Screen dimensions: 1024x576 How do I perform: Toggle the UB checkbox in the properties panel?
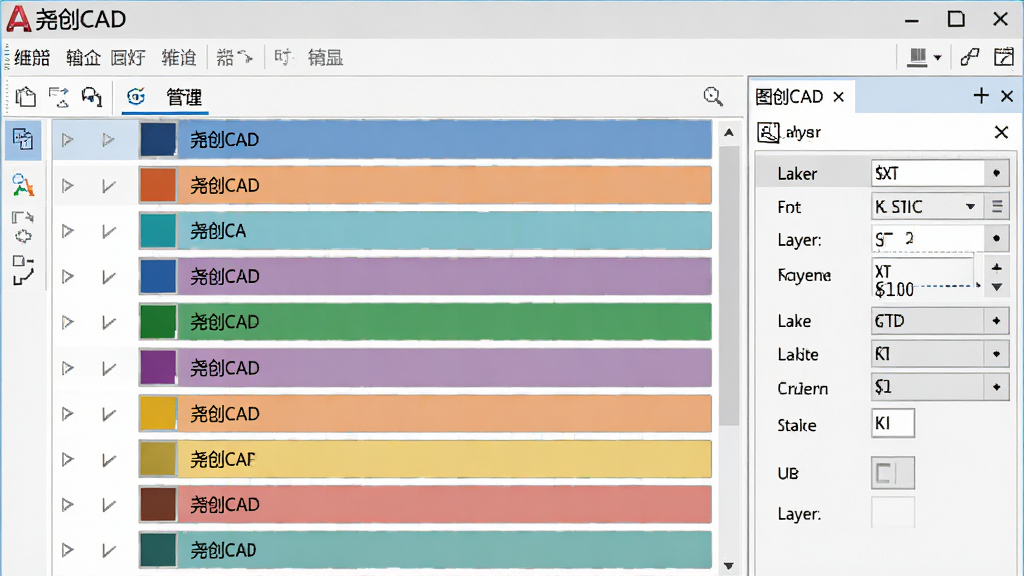tap(893, 473)
